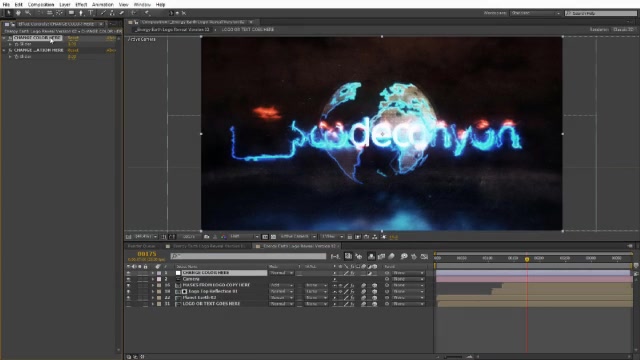The image size is (640, 360).
Task: Open the Workspace dropdown
Action: pyautogui.click(x=536, y=13)
